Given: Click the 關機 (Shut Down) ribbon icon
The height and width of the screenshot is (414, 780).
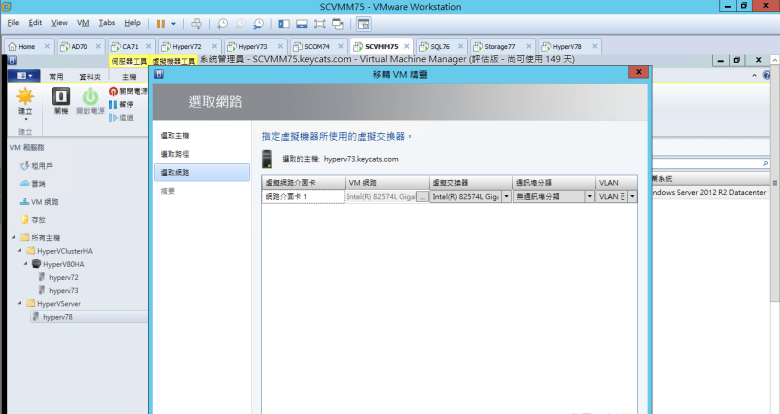Looking at the screenshot, I should [x=60, y=98].
